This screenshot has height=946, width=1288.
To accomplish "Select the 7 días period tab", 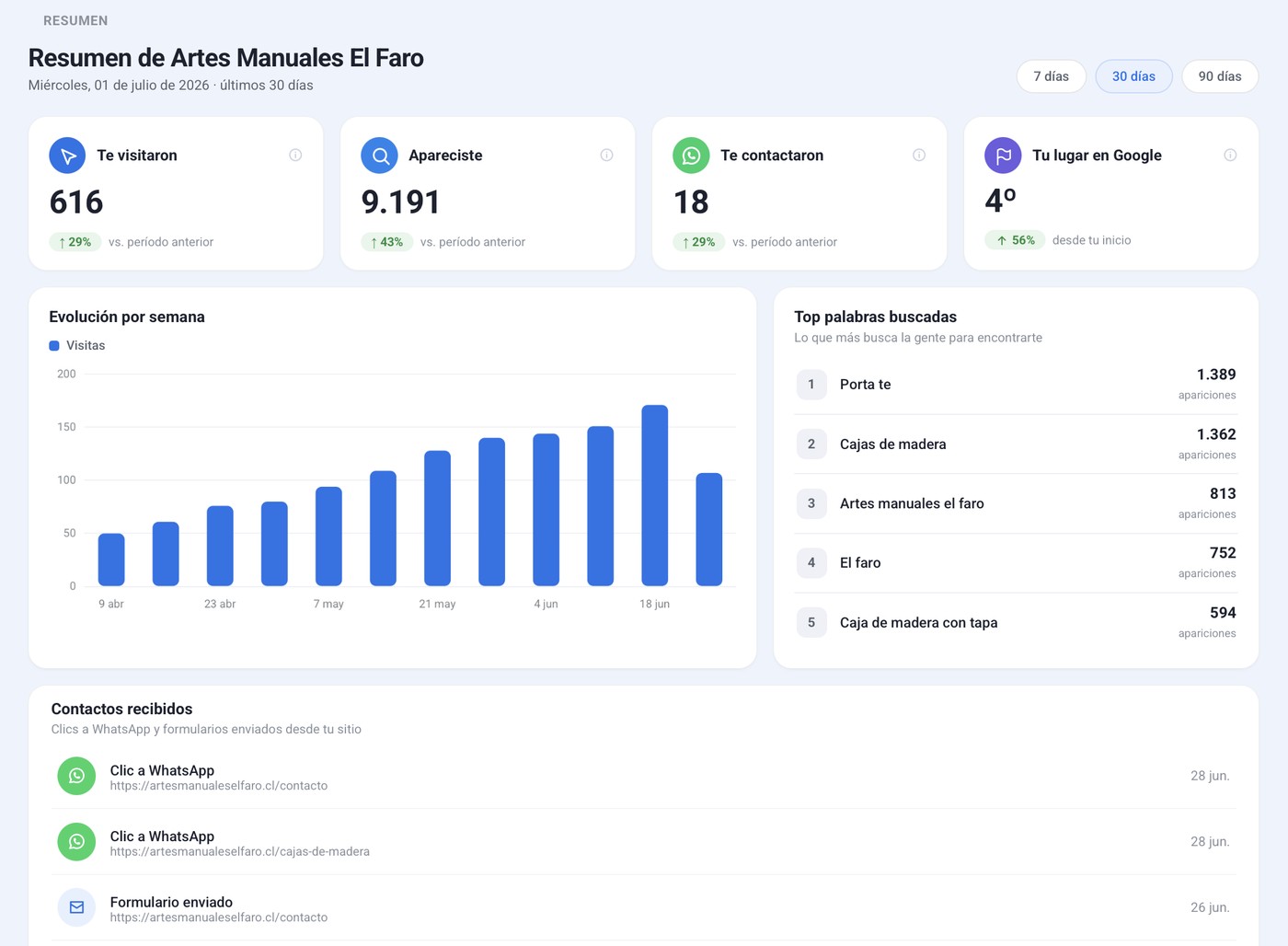I will tap(1051, 76).
